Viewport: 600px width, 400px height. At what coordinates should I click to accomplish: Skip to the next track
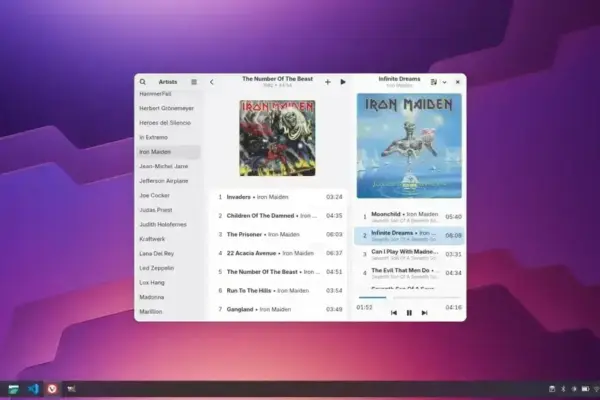click(x=424, y=313)
